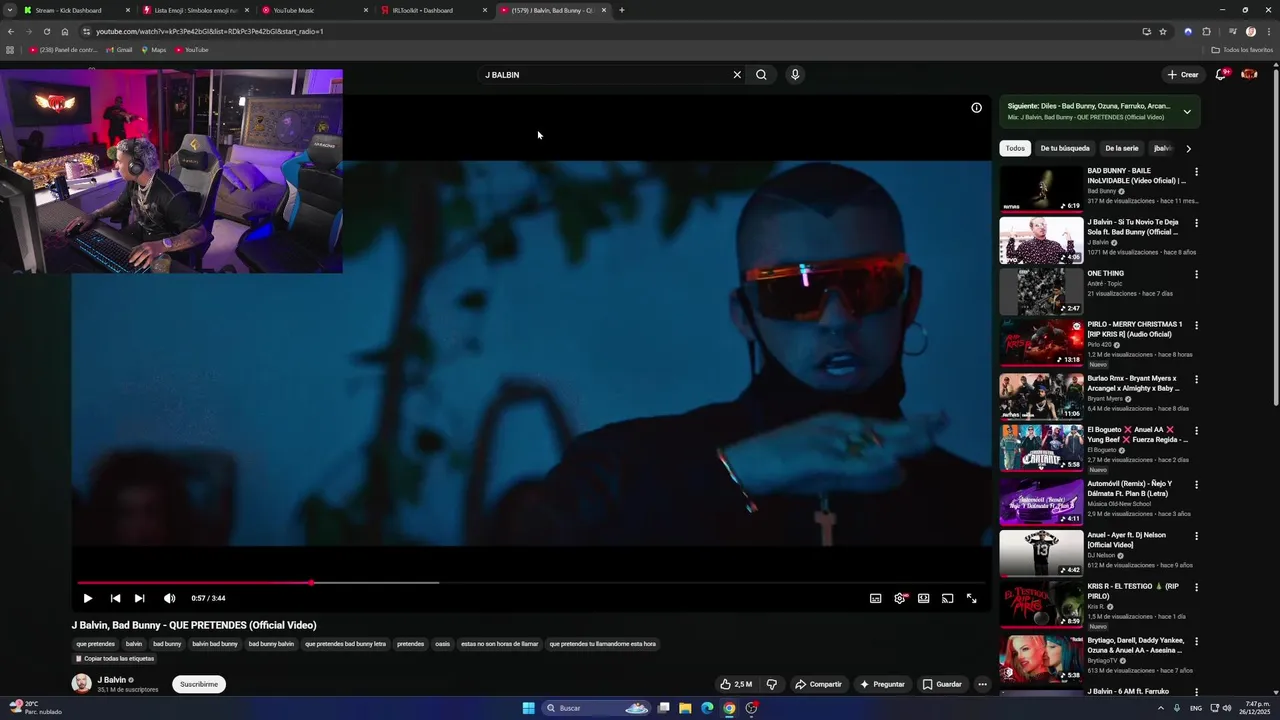Open a new browser tab plus button
This screenshot has height=720, width=1280.
pyautogui.click(x=622, y=10)
